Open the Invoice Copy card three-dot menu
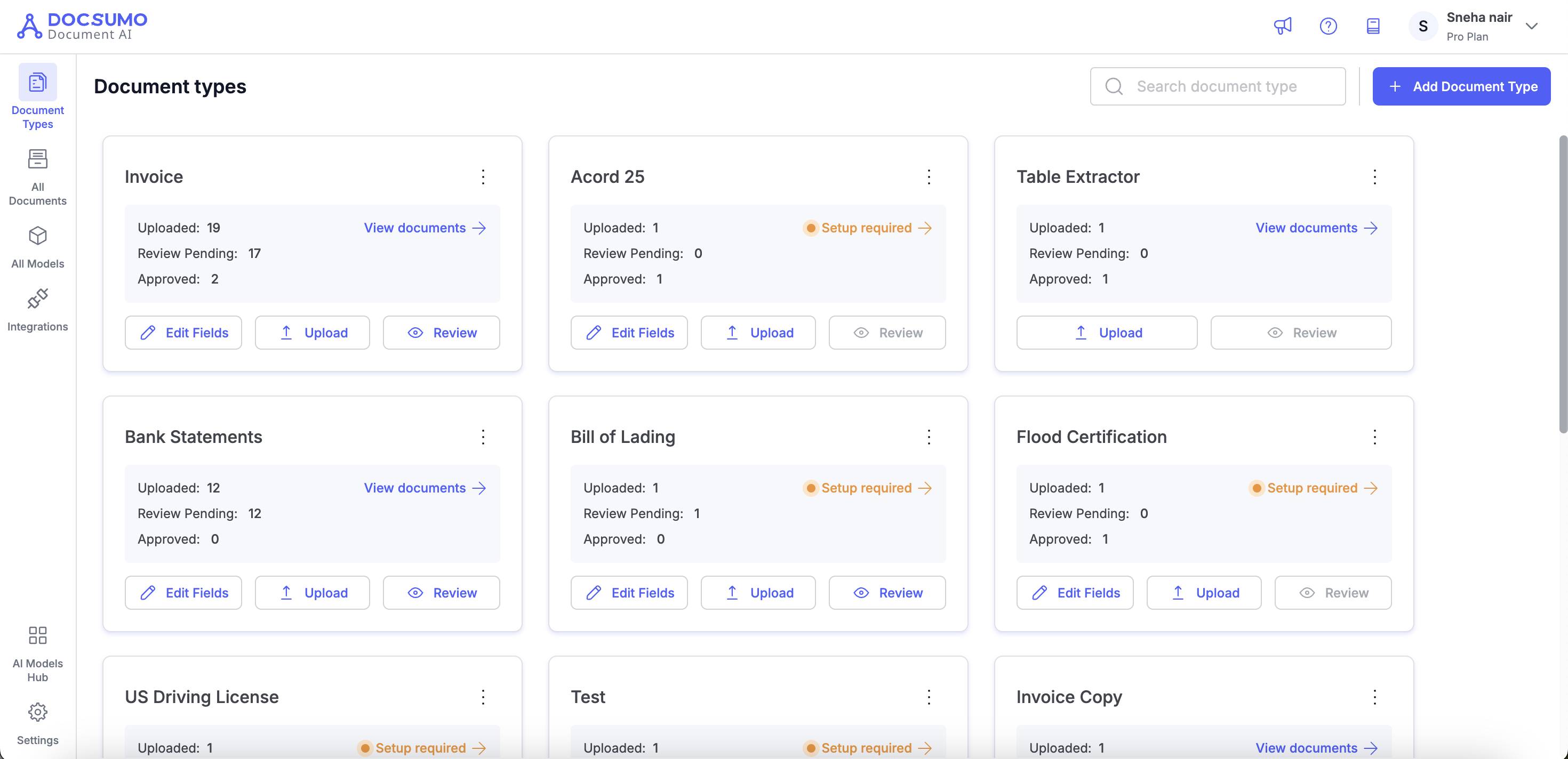The image size is (1568, 759). pyautogui.click(x=1374, y=697)
